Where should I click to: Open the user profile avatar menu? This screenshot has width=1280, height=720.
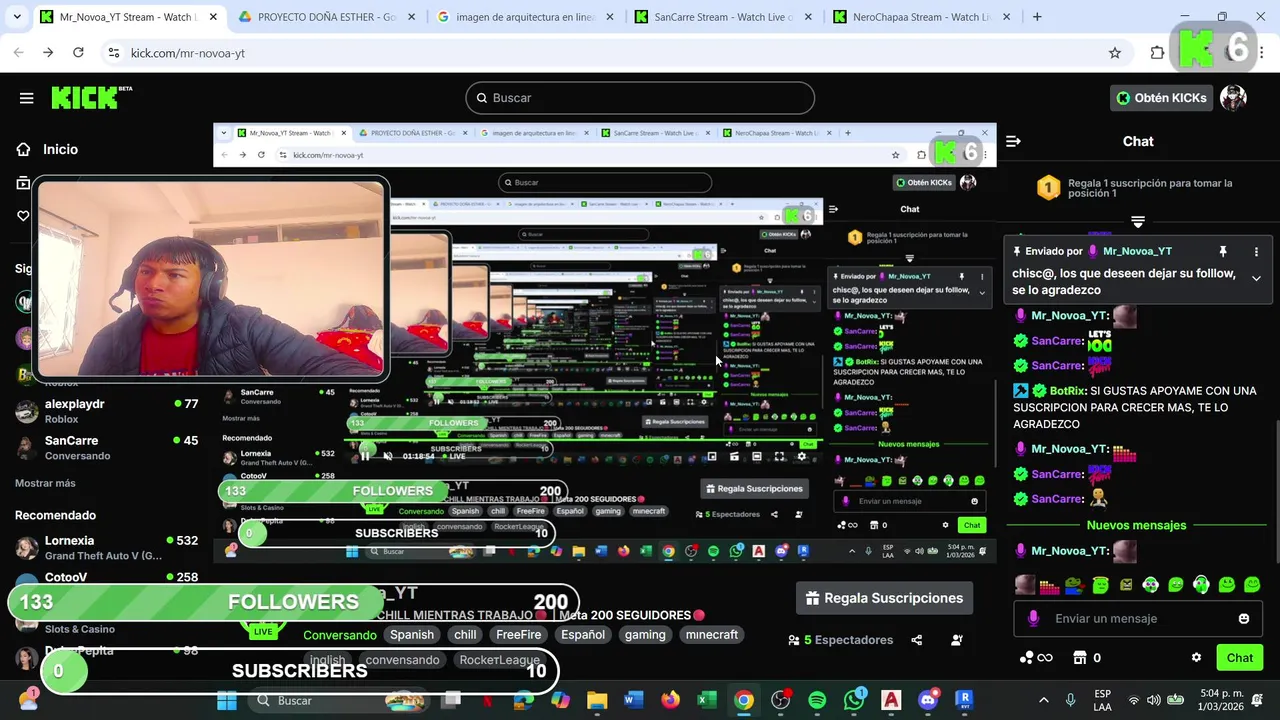(1233, 98)
